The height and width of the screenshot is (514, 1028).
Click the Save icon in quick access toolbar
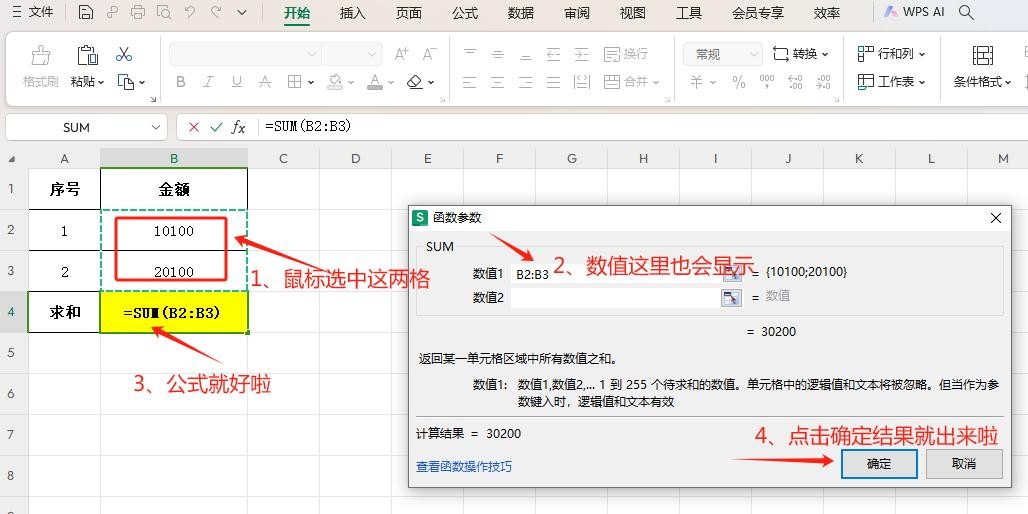86,13
